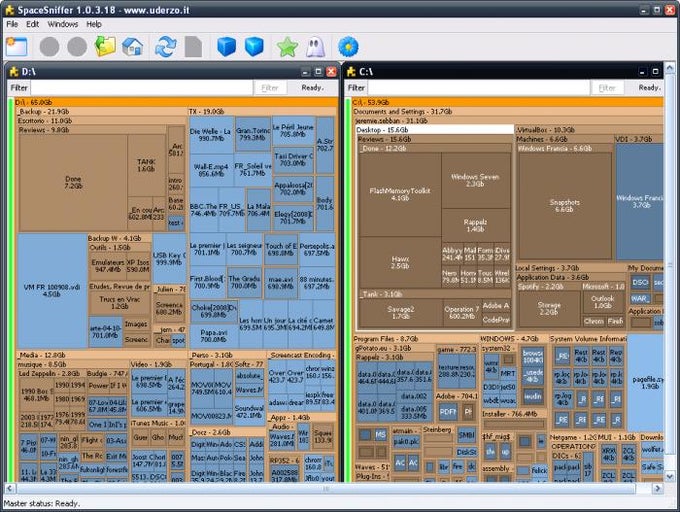Select the FlashMemoryToolkit 4.1Gb block
This screenshot has width=680, height=512.
pyautogui.click(x=400, y=194)
